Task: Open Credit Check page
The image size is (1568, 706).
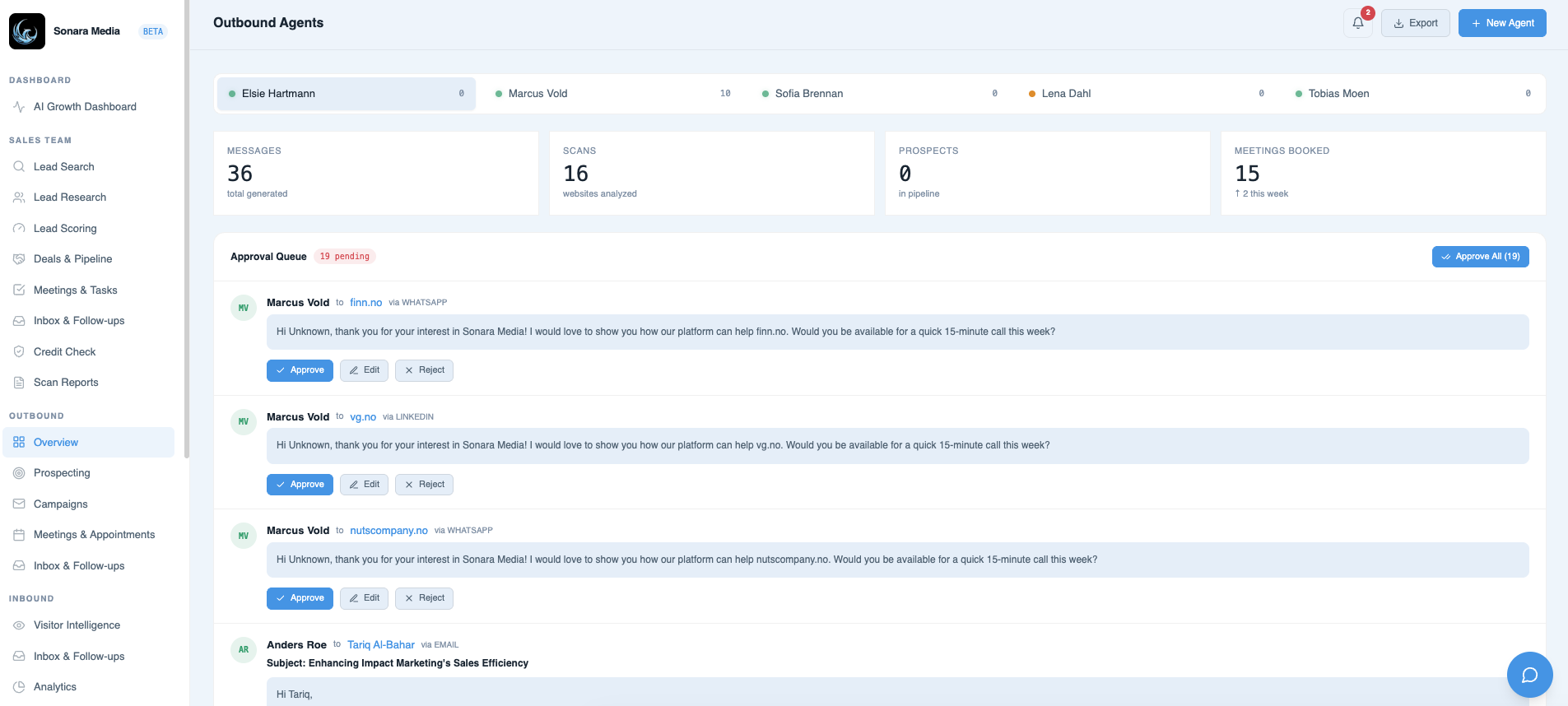Action: click(x=89, y=352)
